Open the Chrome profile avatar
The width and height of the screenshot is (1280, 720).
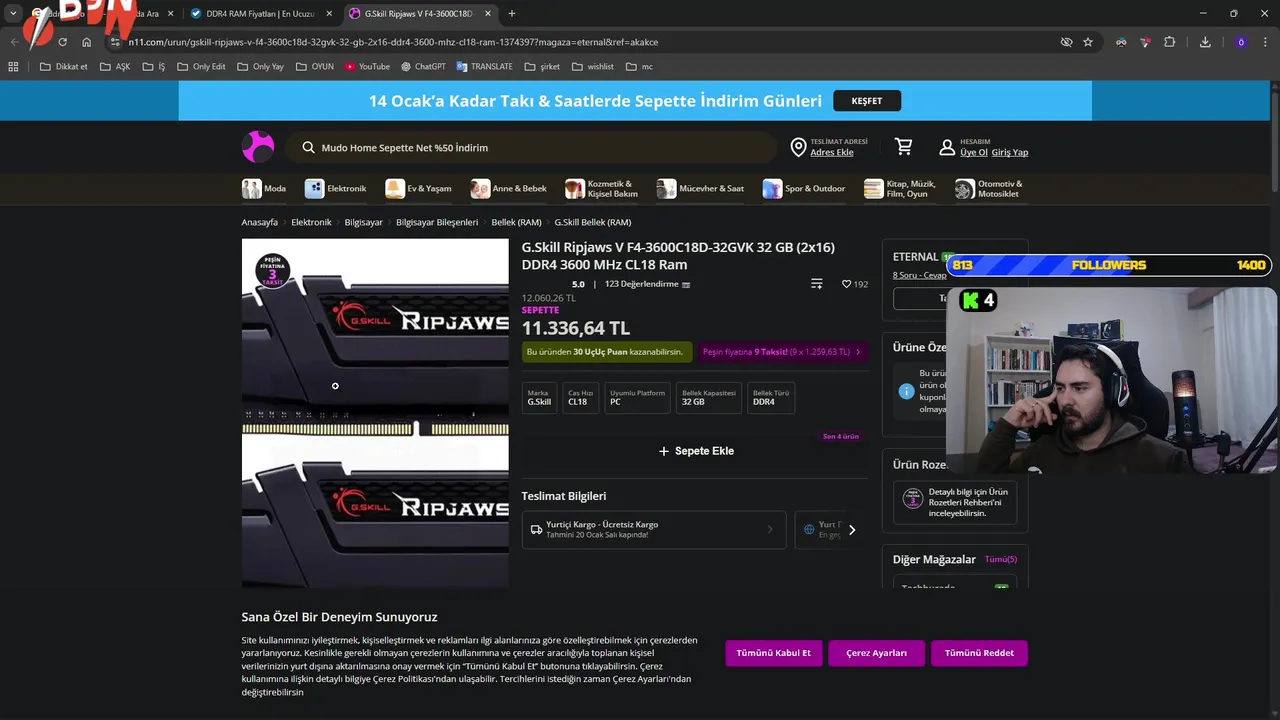1241,42
